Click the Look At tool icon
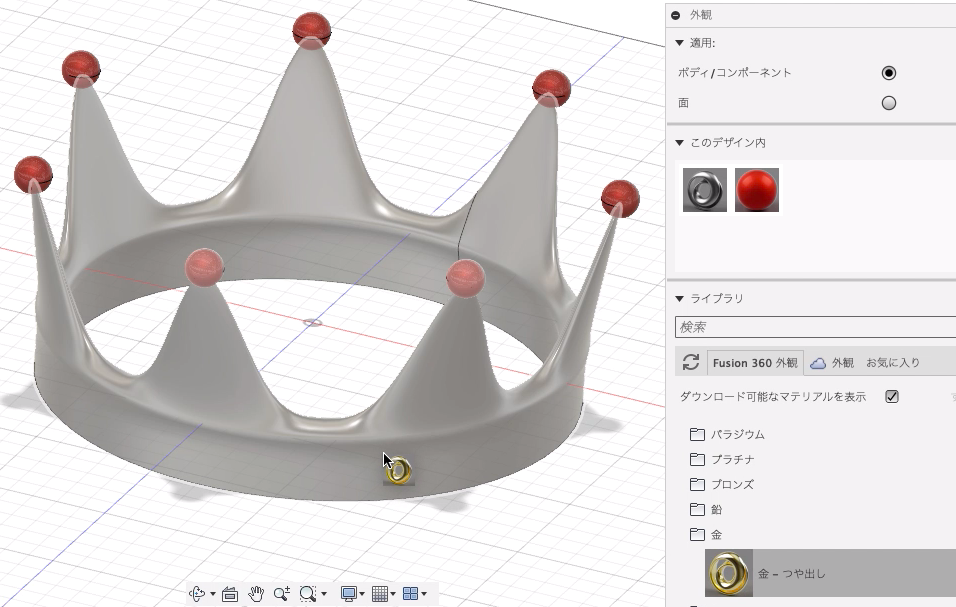Image resolution: width=956 pixels, height=607 pixels. pyautogui.click(x=230, y=594)
